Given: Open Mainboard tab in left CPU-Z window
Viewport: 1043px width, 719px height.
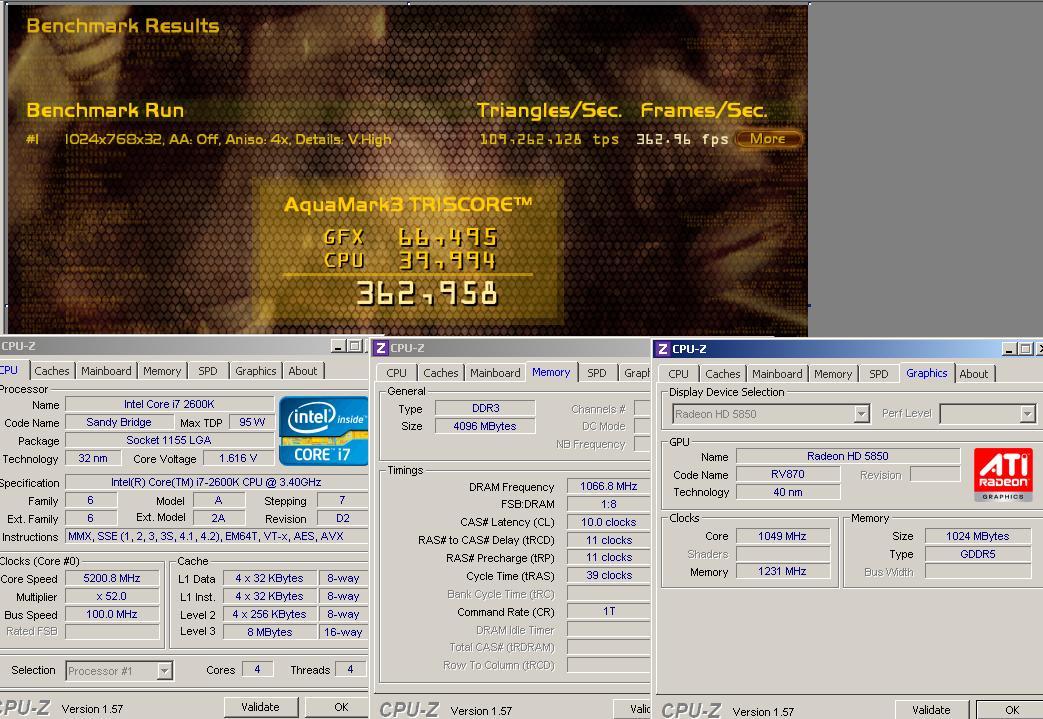Looking at the screenshot, I should pos(106,371).
